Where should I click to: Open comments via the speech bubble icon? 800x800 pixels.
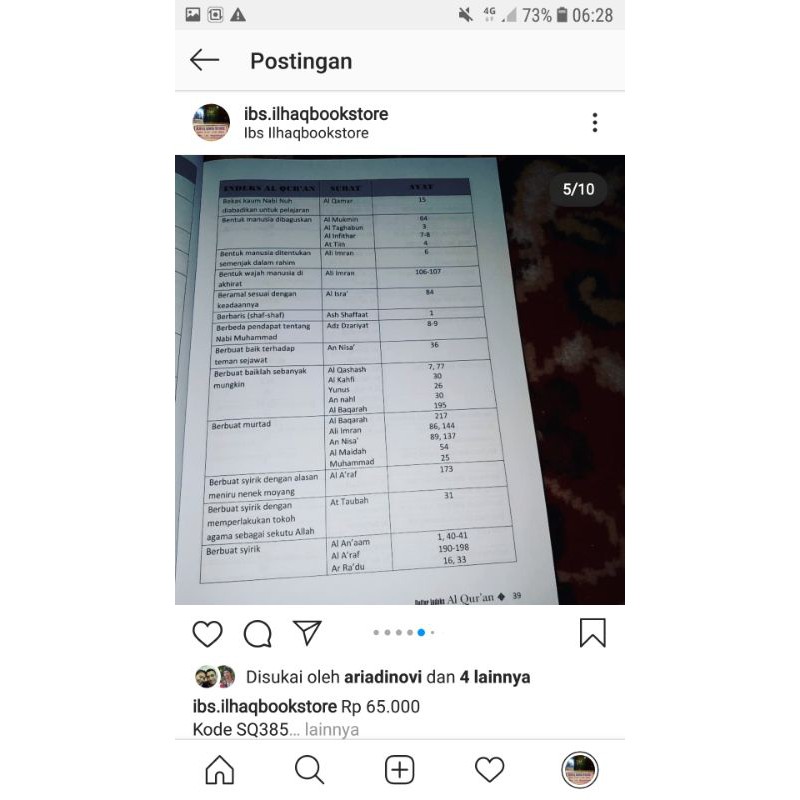[x=258, y=634]
